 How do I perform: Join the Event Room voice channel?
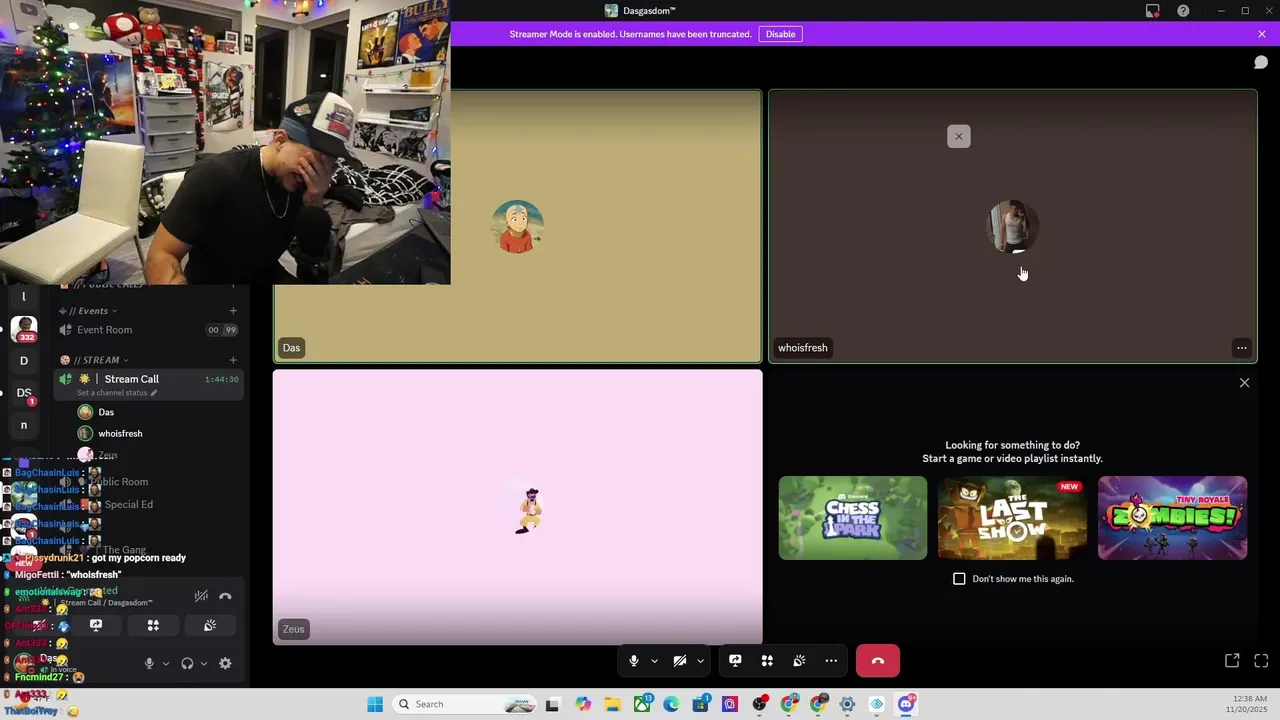[148, 330]
